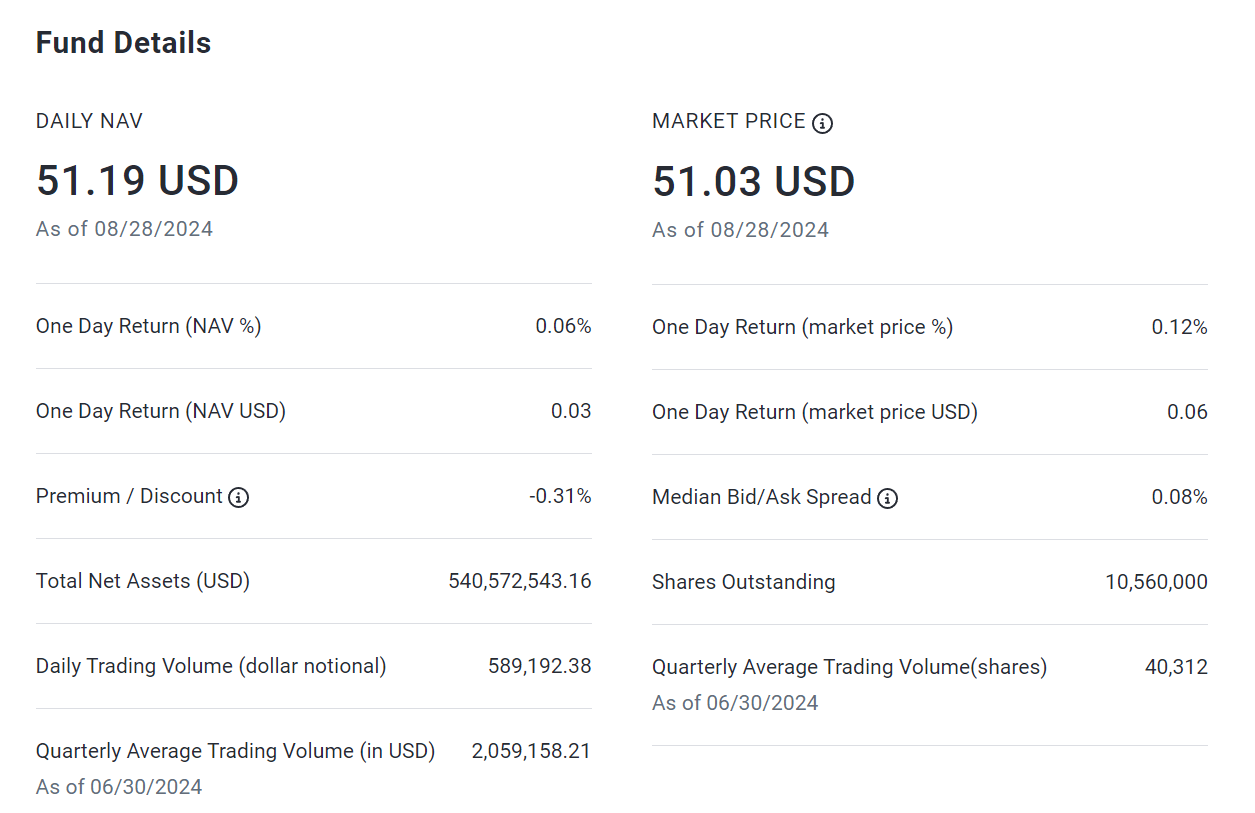Select the Shares Outstanding label
Image resolution: width=1255 pixels, height=813 pixels.
pos(744,582)
